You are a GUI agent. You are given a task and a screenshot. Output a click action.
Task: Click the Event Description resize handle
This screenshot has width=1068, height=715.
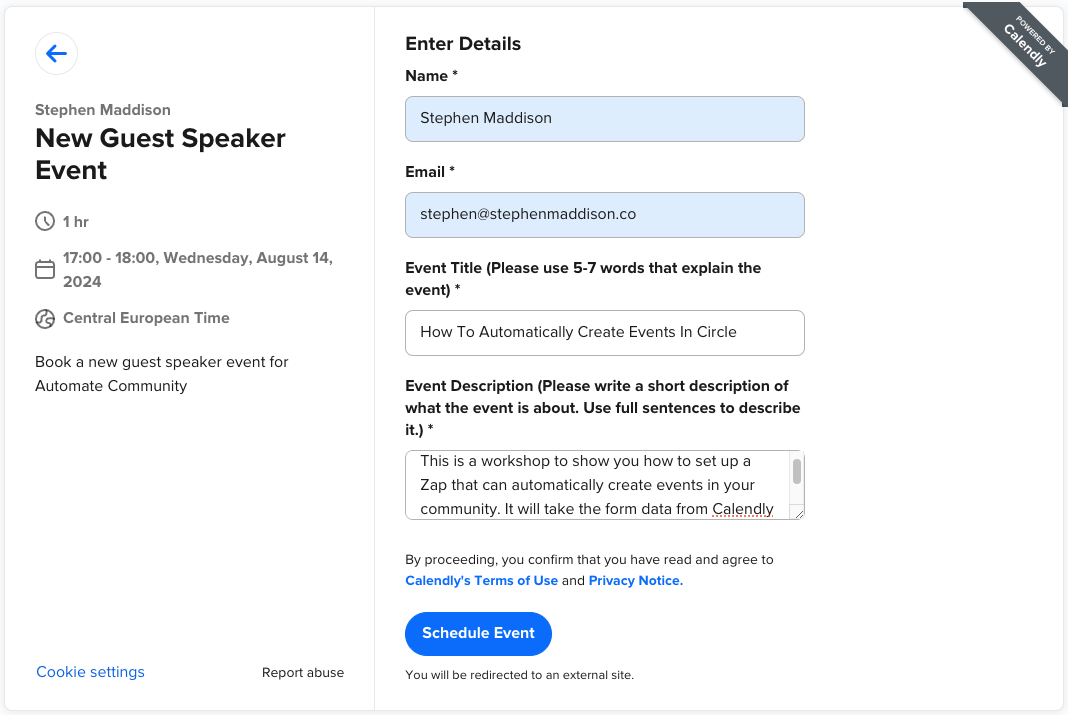point(797,512)
